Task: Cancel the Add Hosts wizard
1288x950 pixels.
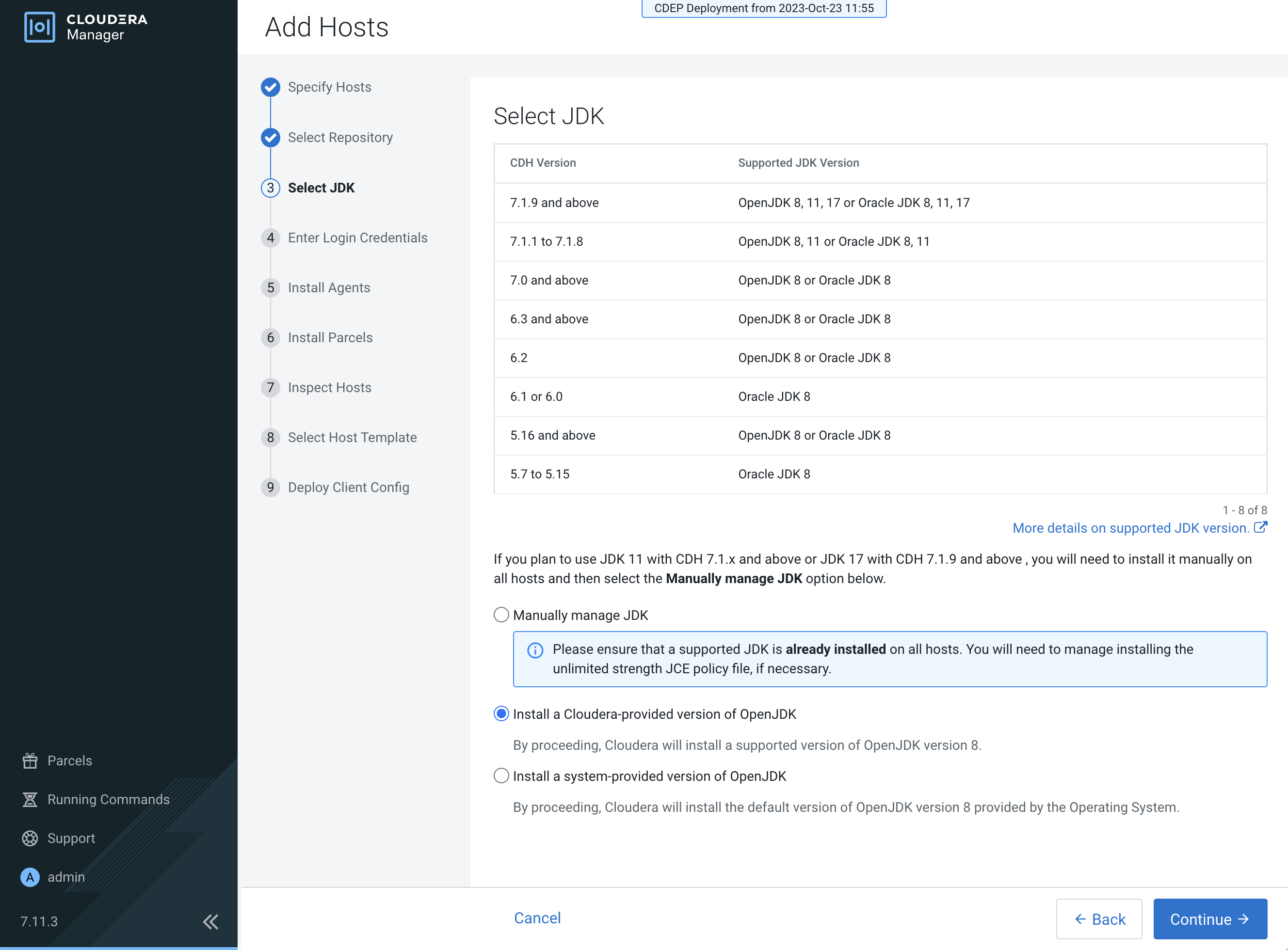Action: click(x=537, y=918)
